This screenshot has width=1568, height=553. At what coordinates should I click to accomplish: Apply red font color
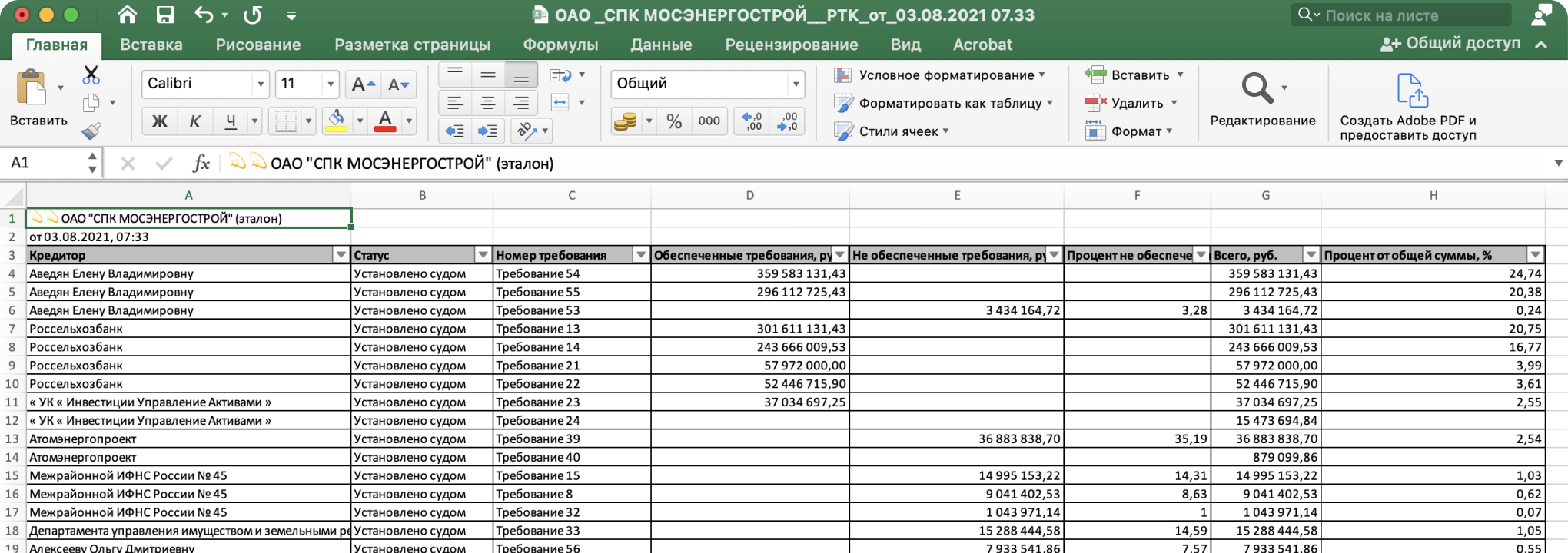385,121
